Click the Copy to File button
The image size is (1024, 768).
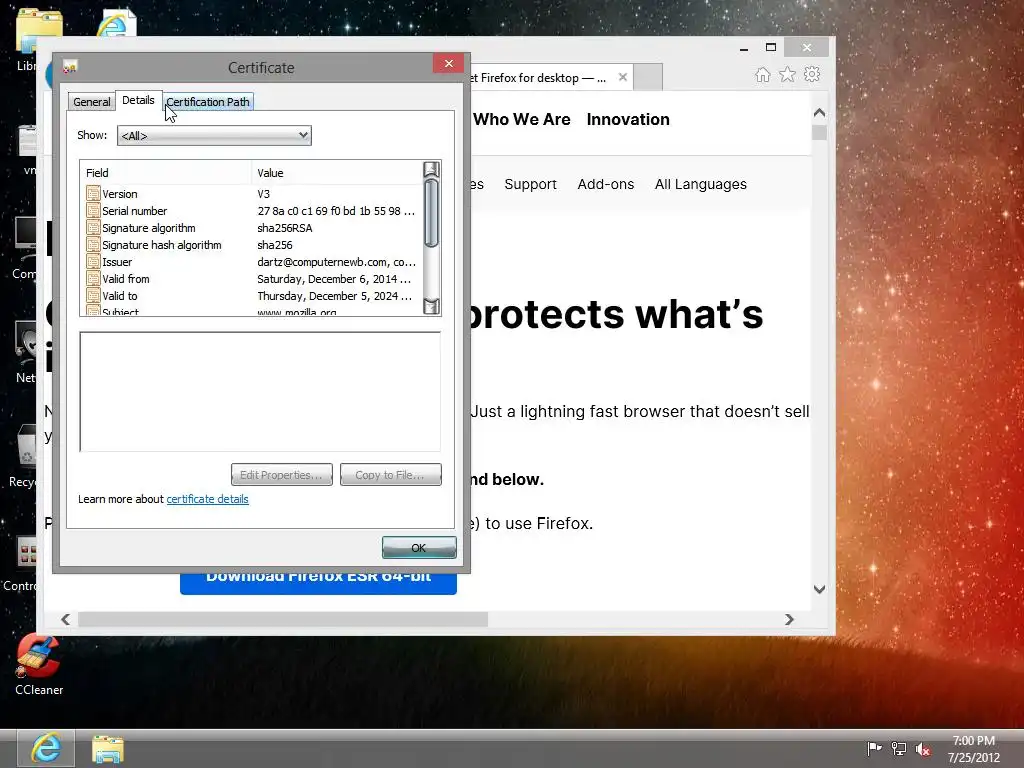[x=391, y=475]
